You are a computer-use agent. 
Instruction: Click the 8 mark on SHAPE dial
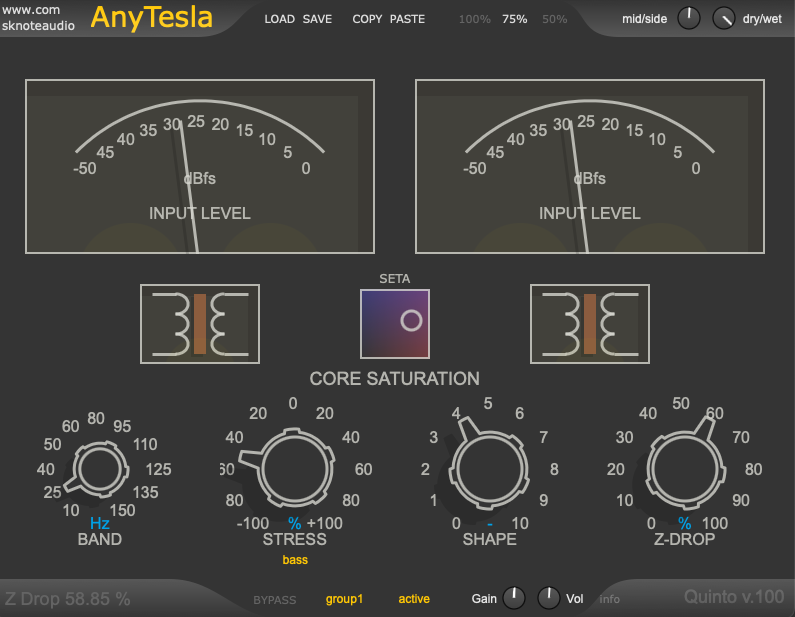point(554,469)
